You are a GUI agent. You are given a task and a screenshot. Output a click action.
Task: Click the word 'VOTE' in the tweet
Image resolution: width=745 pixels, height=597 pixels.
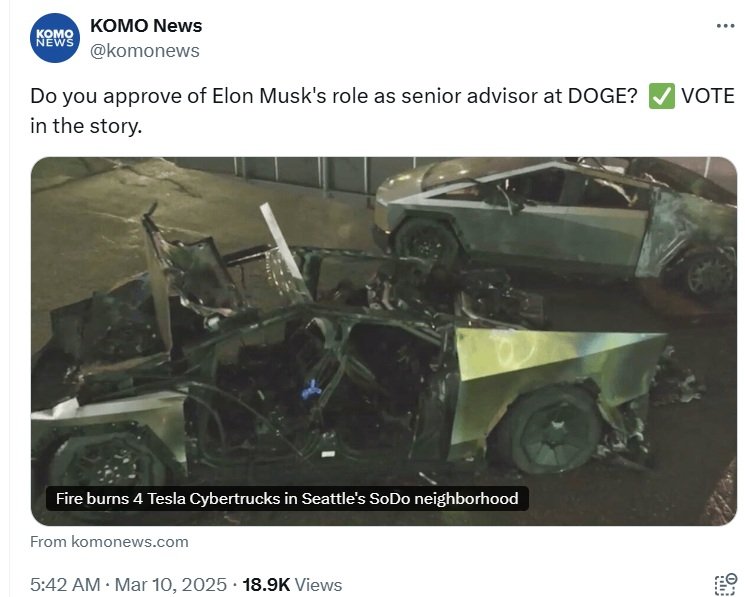pyautogui.click(x=708, y=96)
